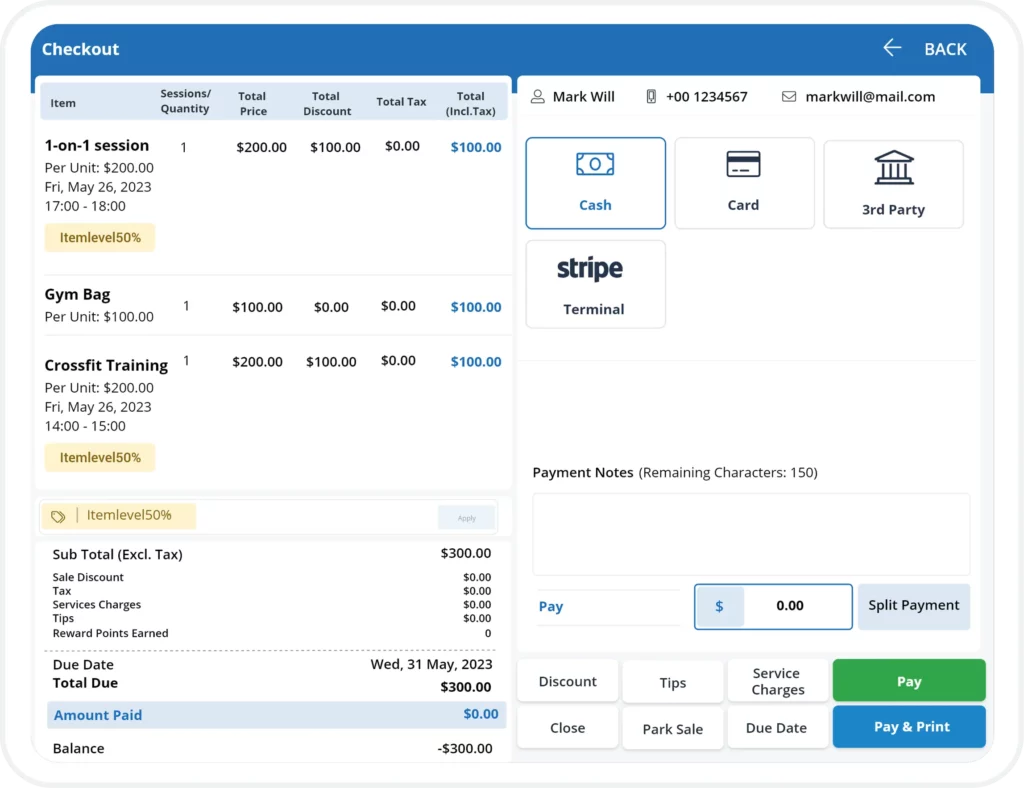
Task: Choose the Stripe Terminal payment option
Action: (595, 284)
